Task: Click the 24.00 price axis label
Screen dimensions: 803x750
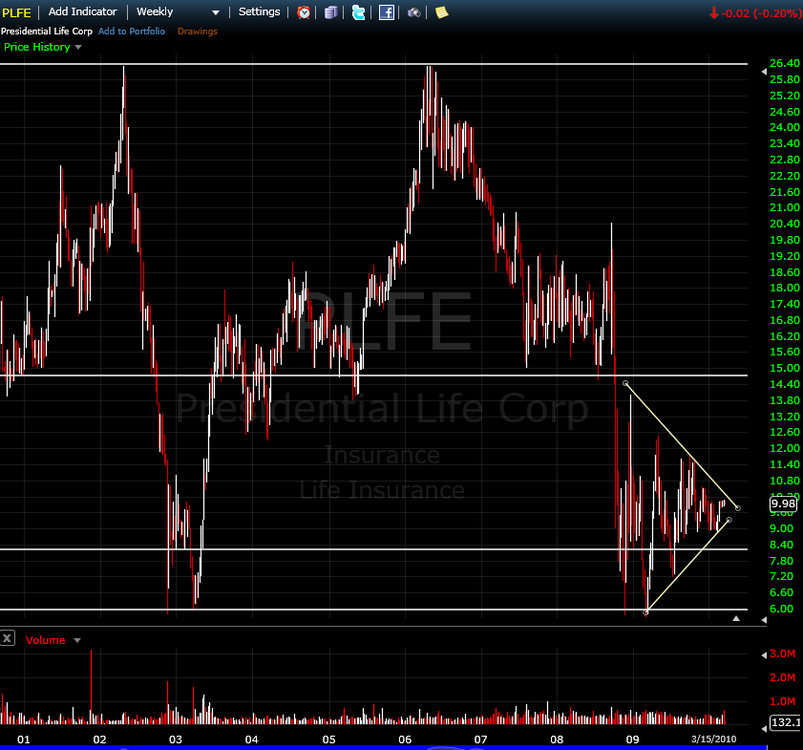Action: click(x=785, y=127)
